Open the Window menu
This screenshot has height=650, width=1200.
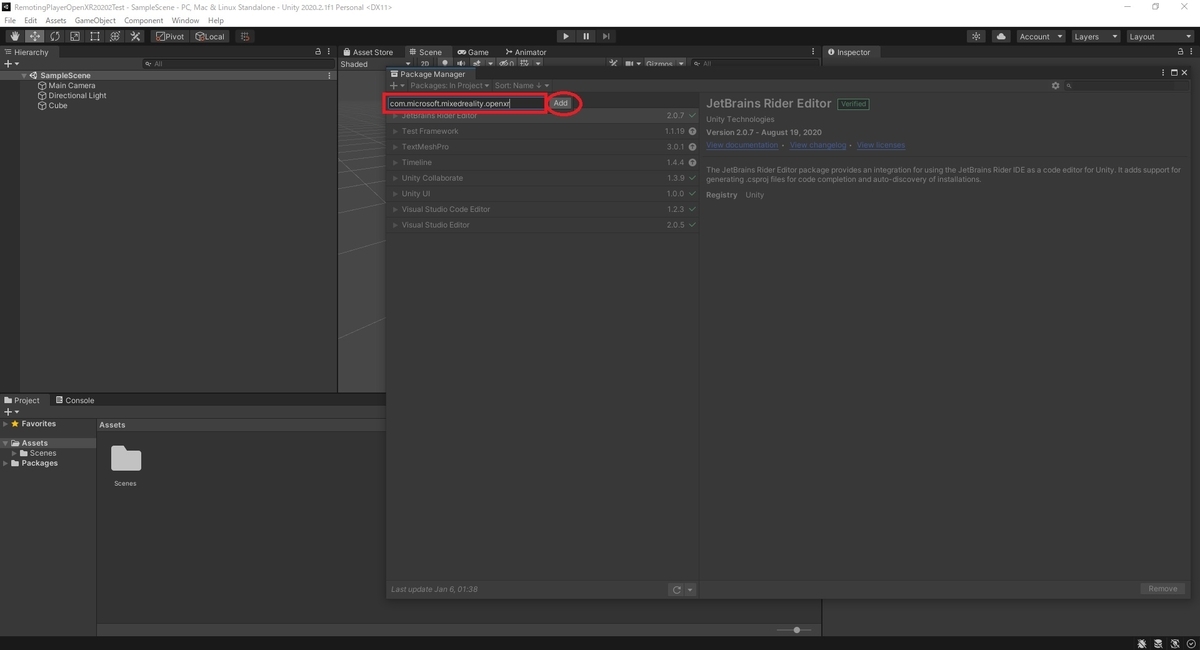click(x=185, y=20)
